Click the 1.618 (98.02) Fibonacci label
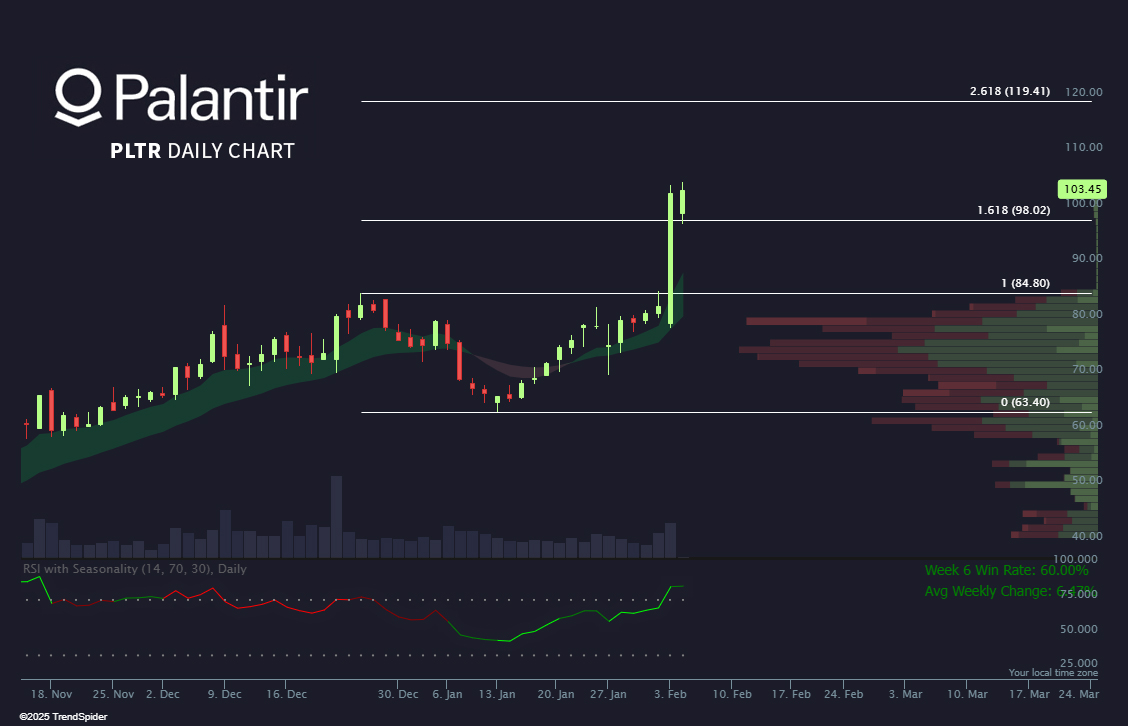1128x726 pixels. (1013, 210)
